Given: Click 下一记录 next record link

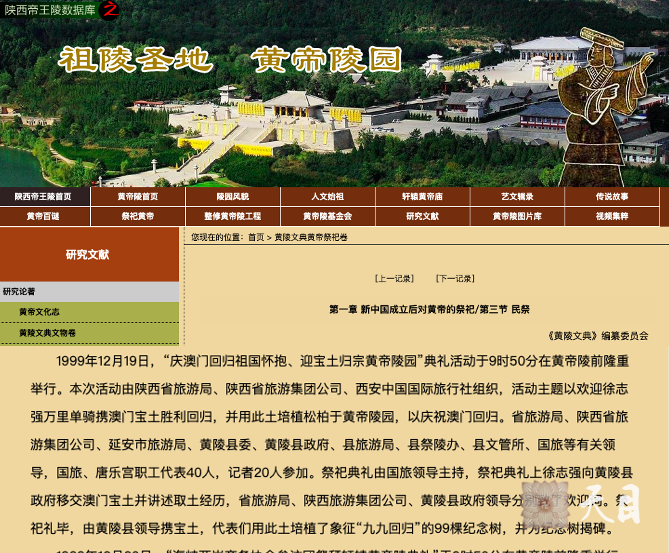Looking at the screenshot, I should point(455,278).
